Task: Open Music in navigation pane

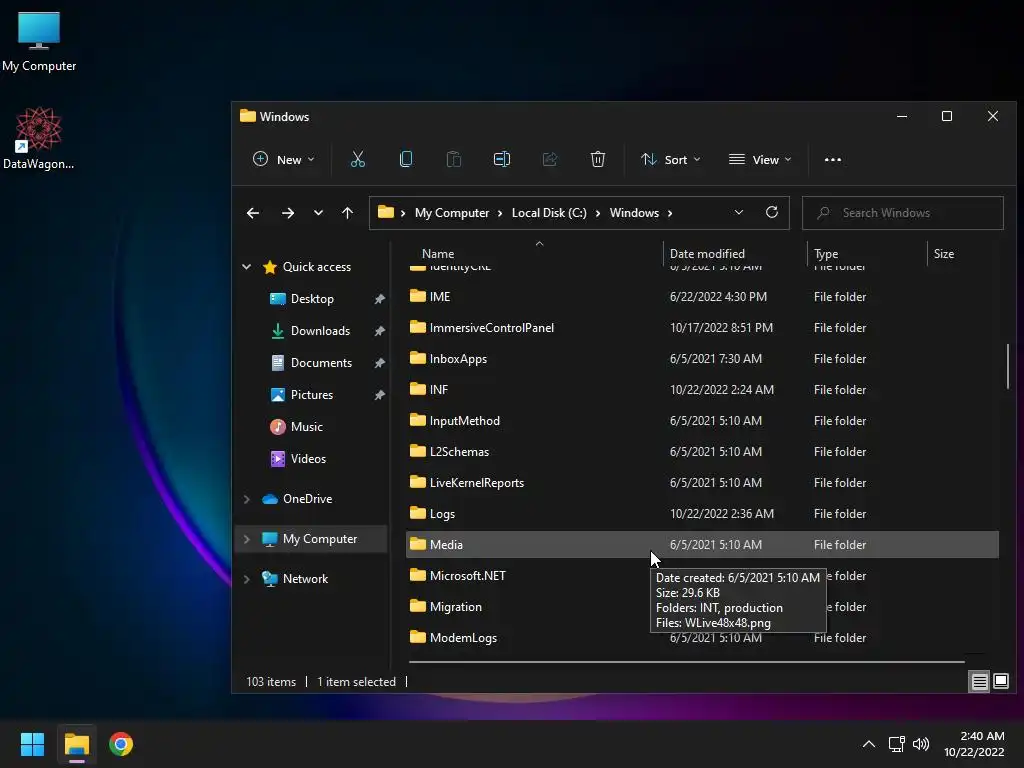Action: pyautogui.click(x=306, y=426)
